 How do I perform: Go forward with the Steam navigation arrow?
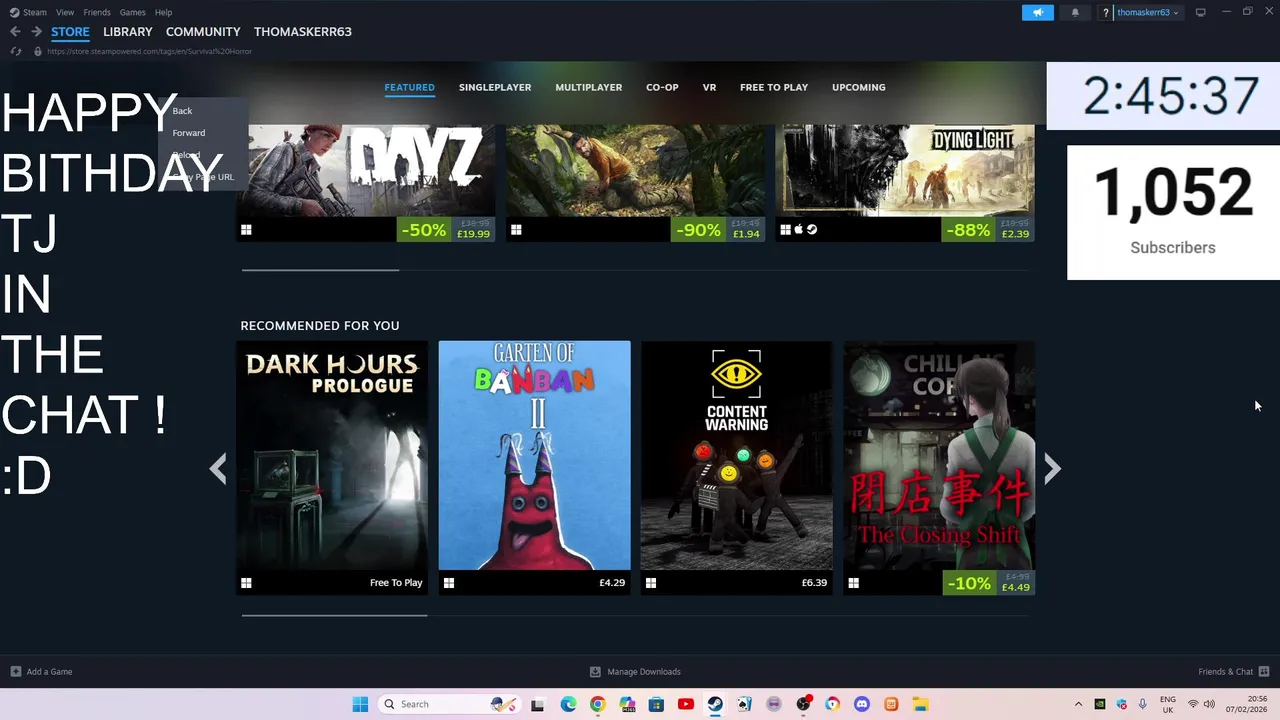(x=36, y=32)
